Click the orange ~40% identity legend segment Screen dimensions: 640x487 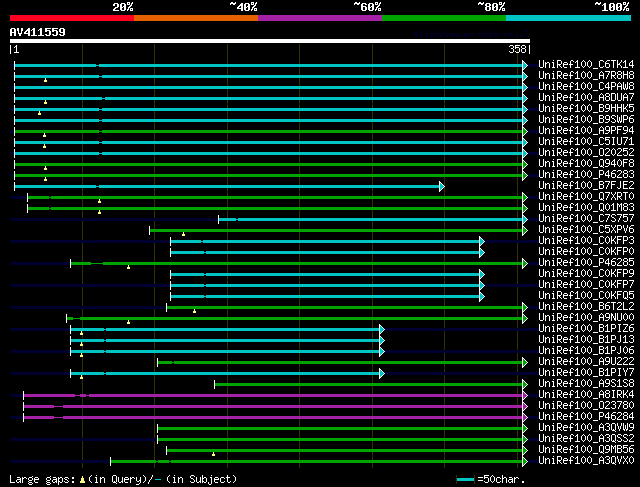click(196, 18)
